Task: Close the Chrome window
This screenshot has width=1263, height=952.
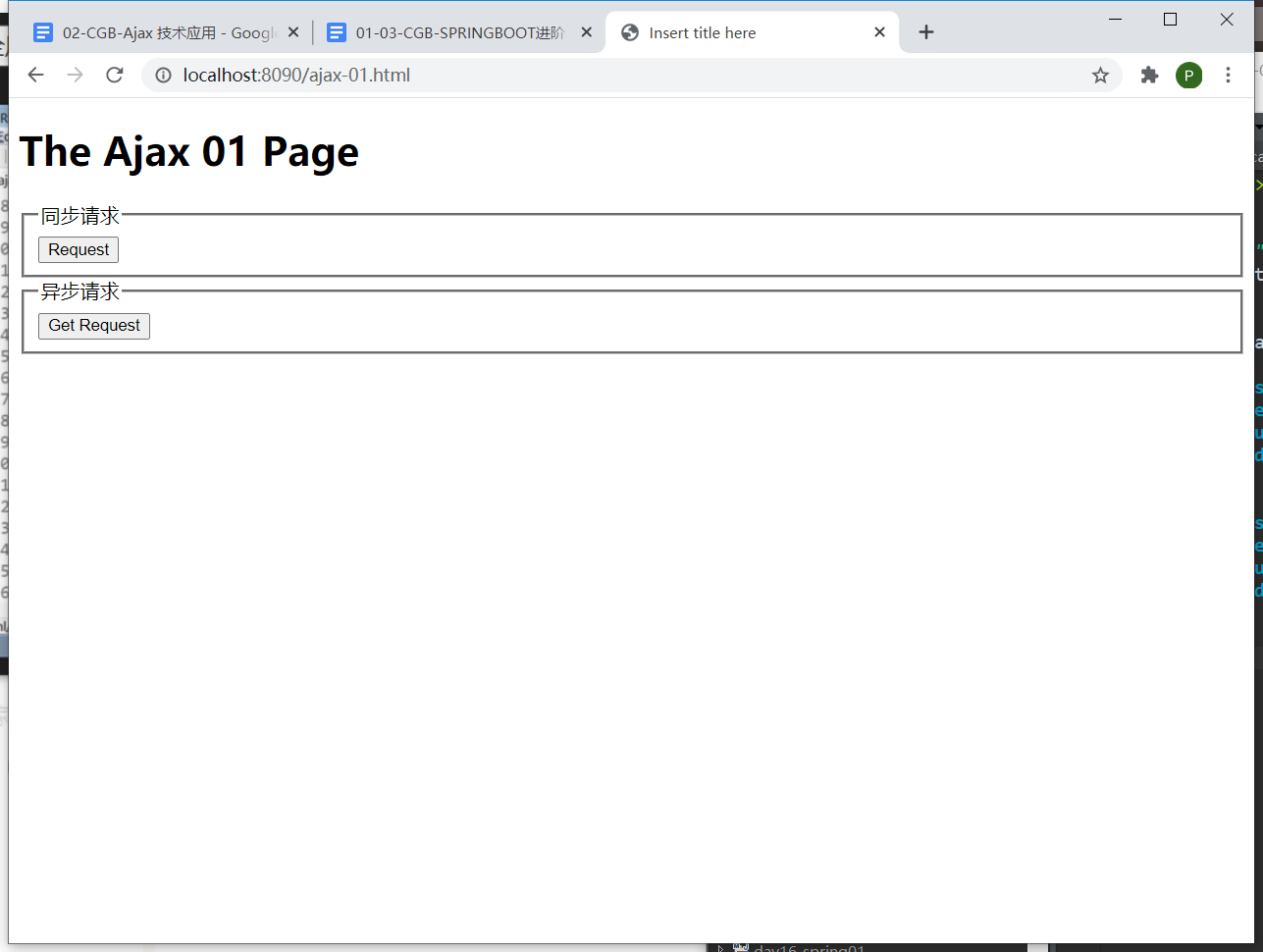Action: [1227, 20]
